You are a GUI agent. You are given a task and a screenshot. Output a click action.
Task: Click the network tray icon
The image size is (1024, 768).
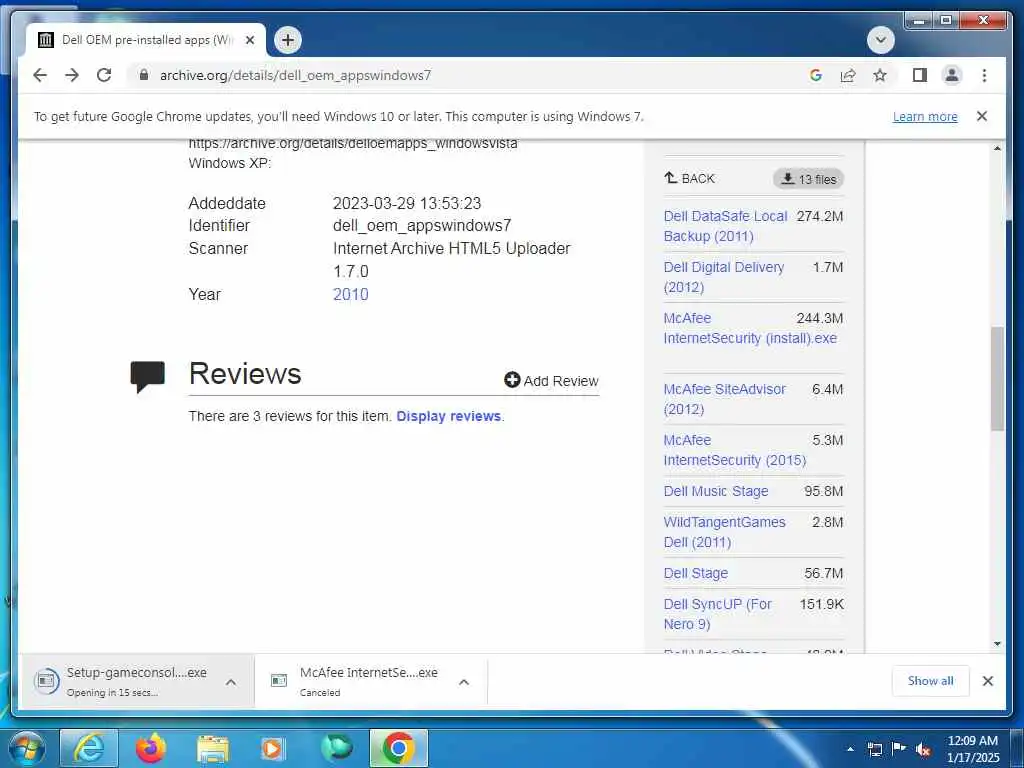pyautogui.click(x=874, y=749)
